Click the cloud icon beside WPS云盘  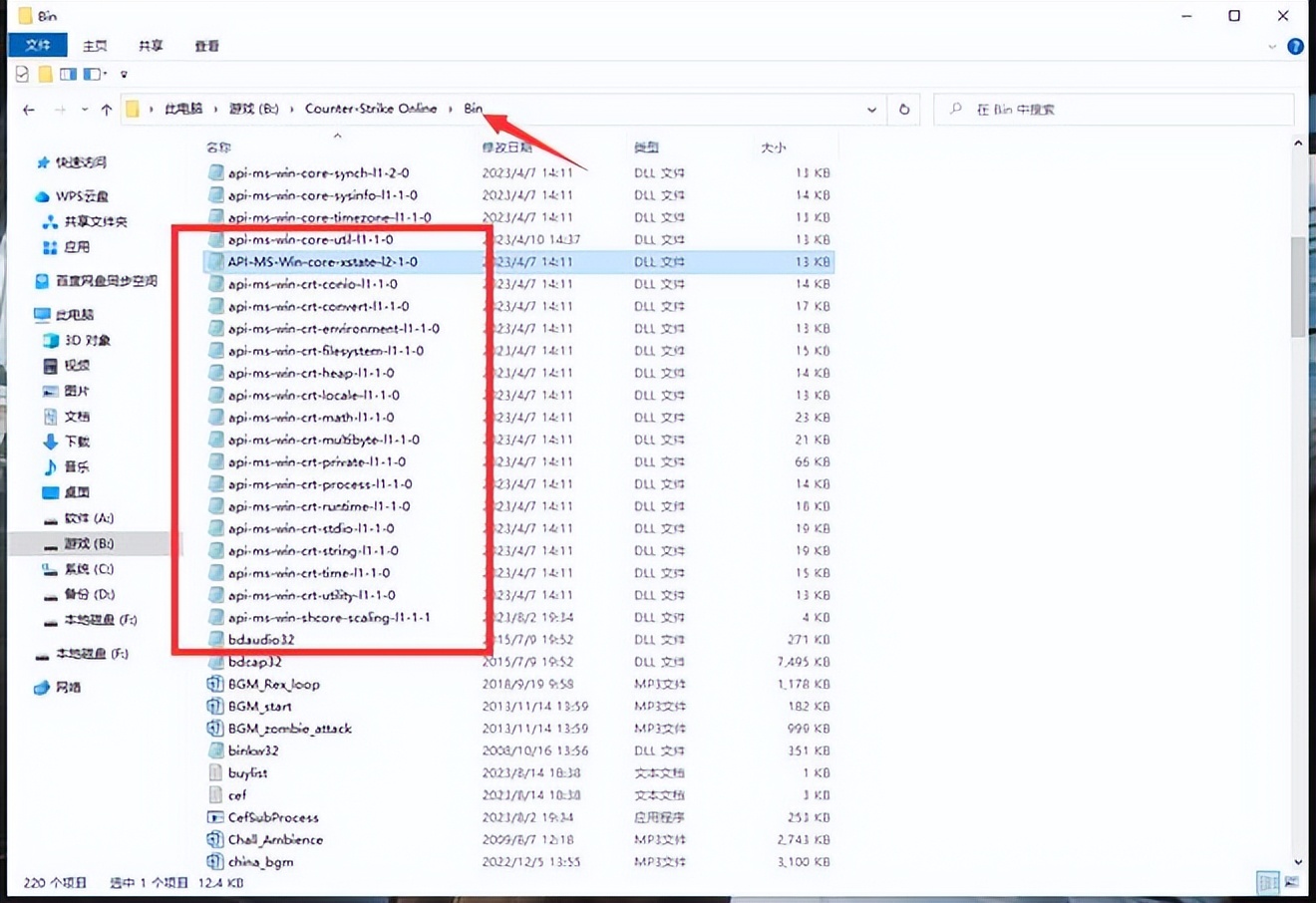click(x=42, y=196)
